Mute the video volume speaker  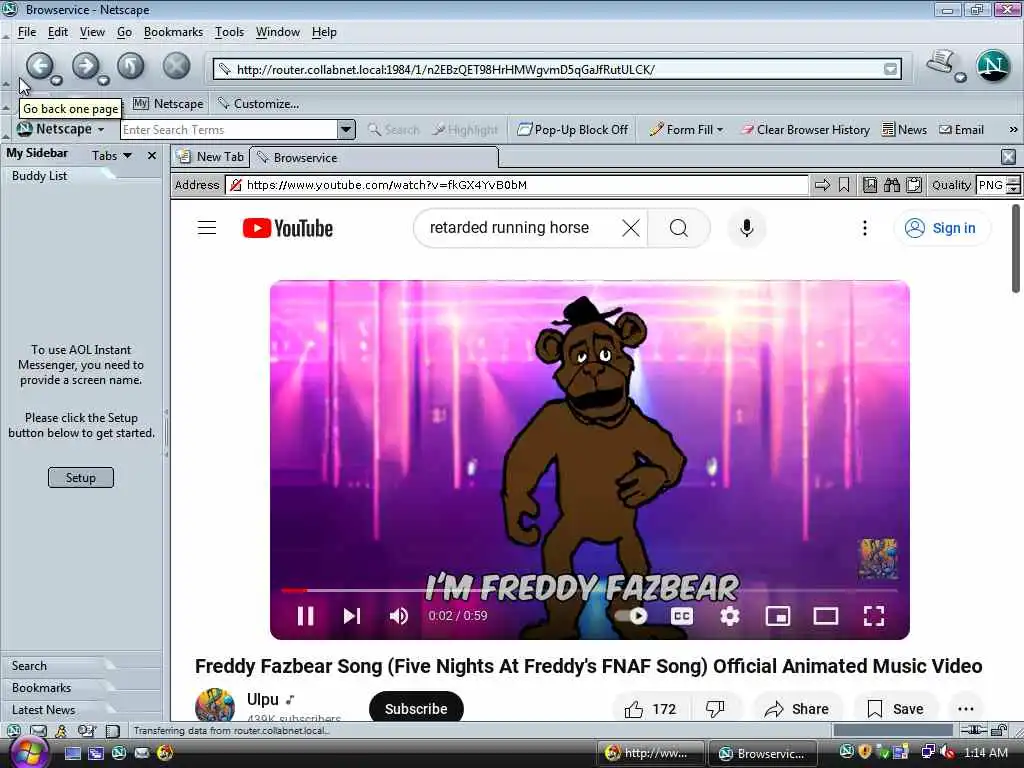pos(398,616)
